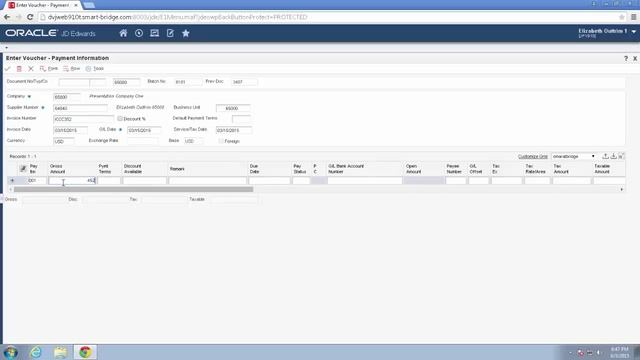Click the Gross Amount cell in row 001
Image resolution: width=640 pixels, height=360 pixels.
[x=72, y=180]
